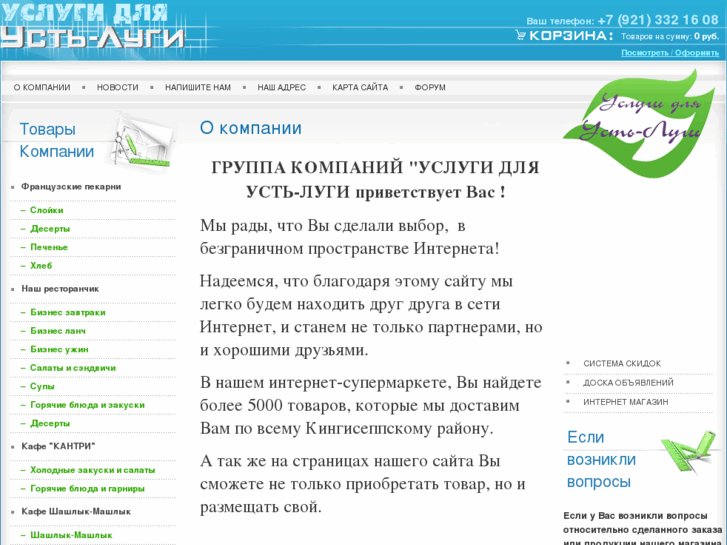This screenshot has height=545, width=727.
Task: Open the О КОМПАНИИ menu item
Action: coord(42,87)
